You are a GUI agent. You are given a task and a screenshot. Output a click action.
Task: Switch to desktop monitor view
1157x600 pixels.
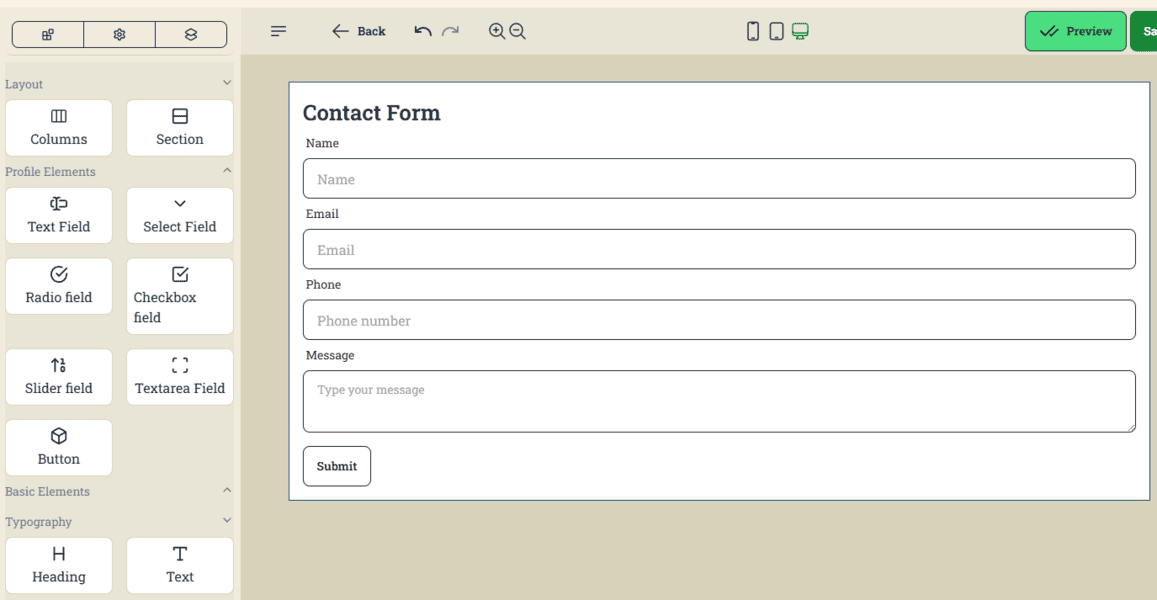pos(800,32)
